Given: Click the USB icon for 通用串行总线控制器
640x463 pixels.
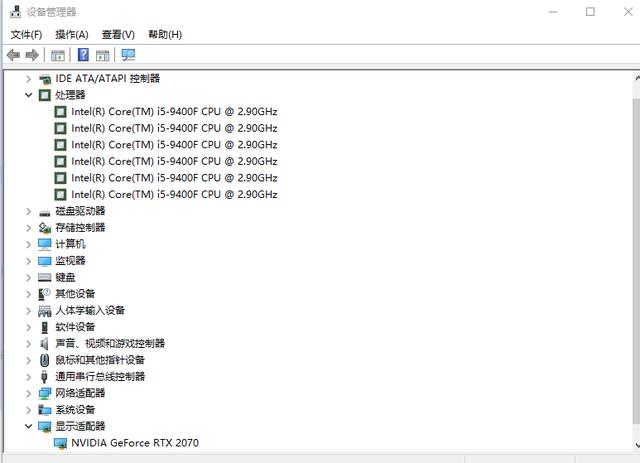Looking at the screenshot, I should (44, 376).
